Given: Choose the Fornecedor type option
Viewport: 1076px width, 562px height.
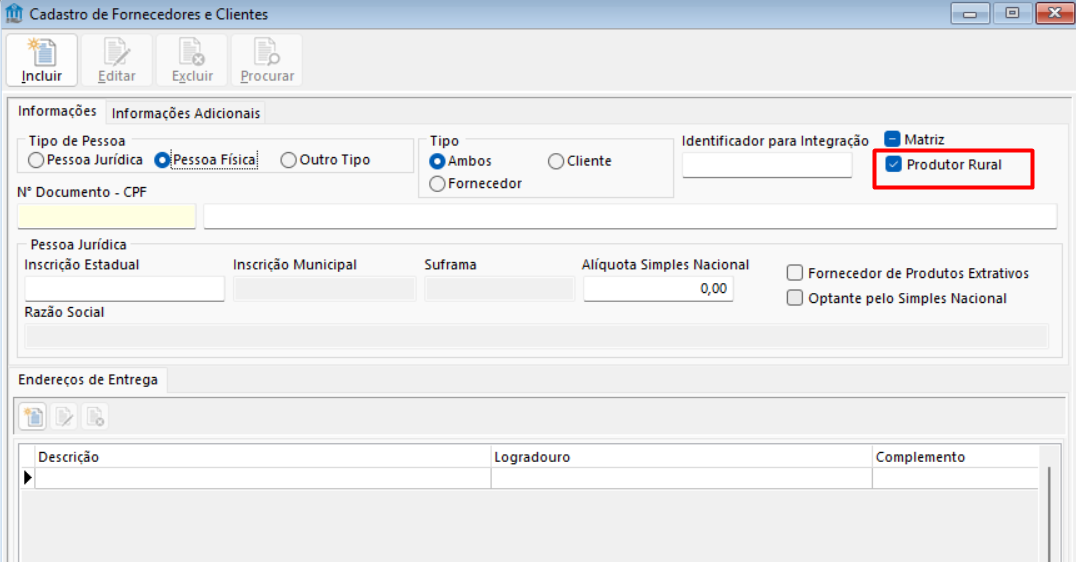Looking at the screenshot, I should [437, 184].
